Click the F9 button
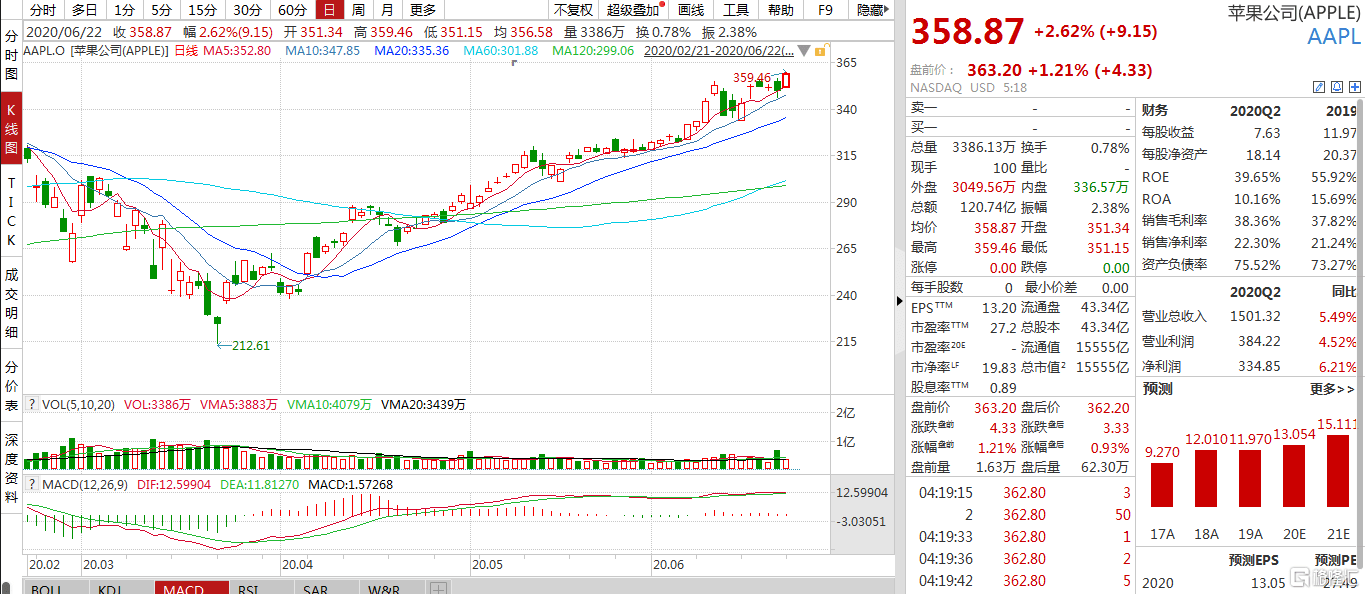This screenshot has height=594, width=1365. (x=825, y=10)
